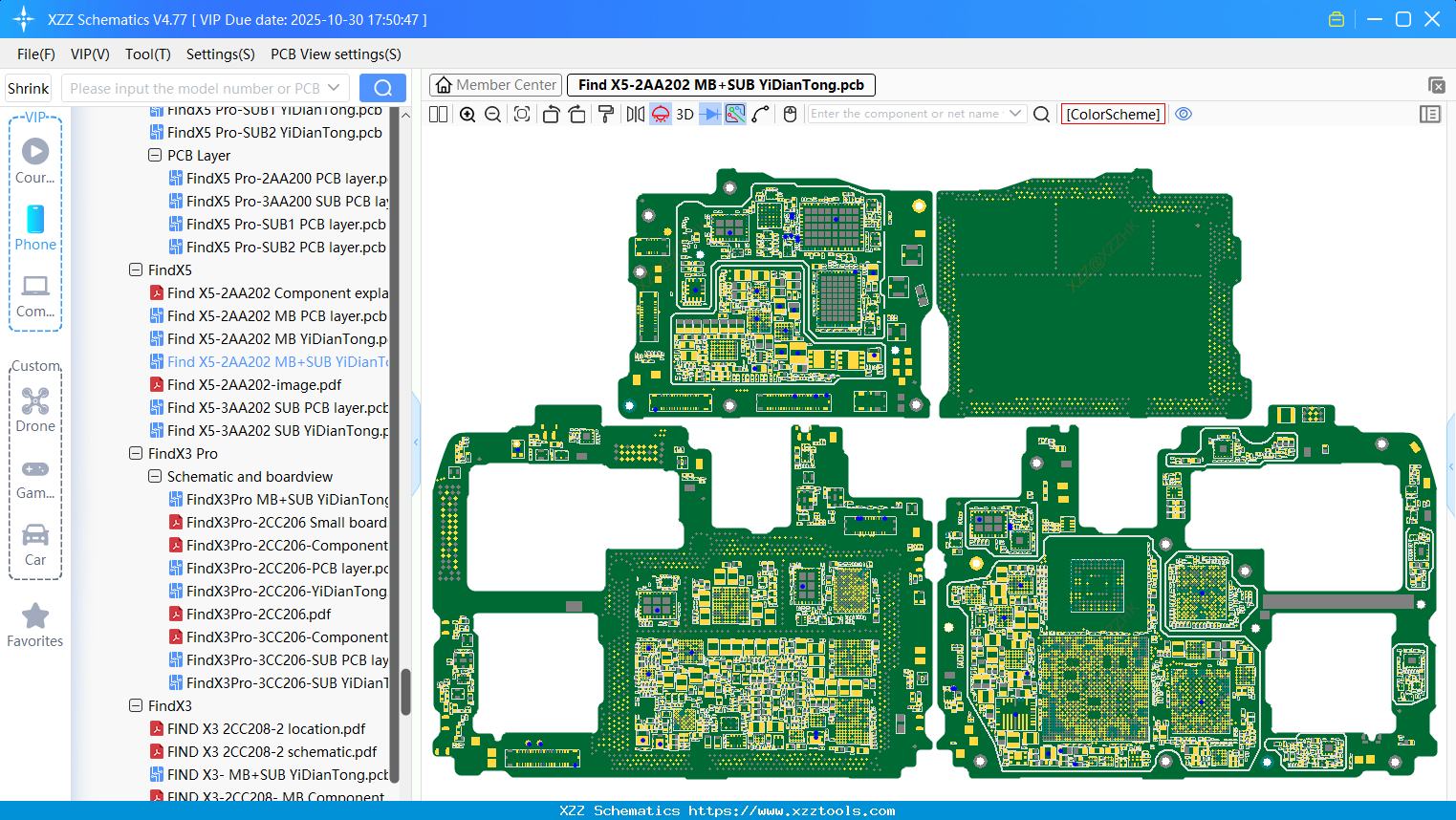Open the Settings(S) menu
Image resolution: width=1456 pixels, height=820 pixels.
221,54
